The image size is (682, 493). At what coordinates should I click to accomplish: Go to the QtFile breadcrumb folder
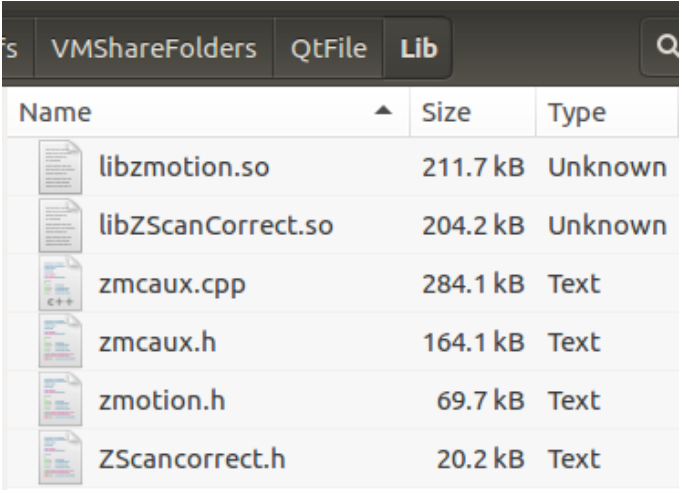[x=329, y=48]
